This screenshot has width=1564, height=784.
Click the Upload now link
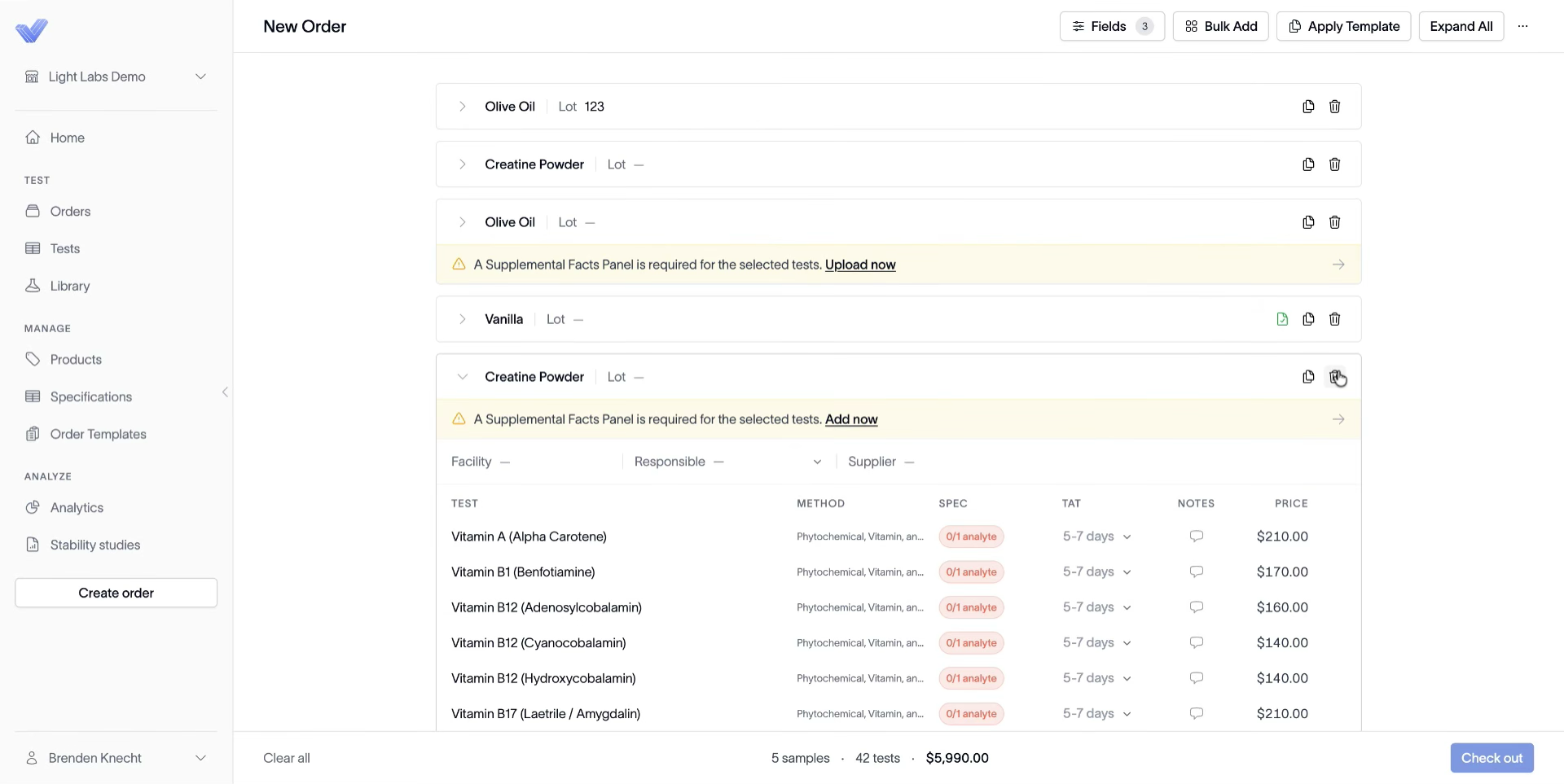860,265
